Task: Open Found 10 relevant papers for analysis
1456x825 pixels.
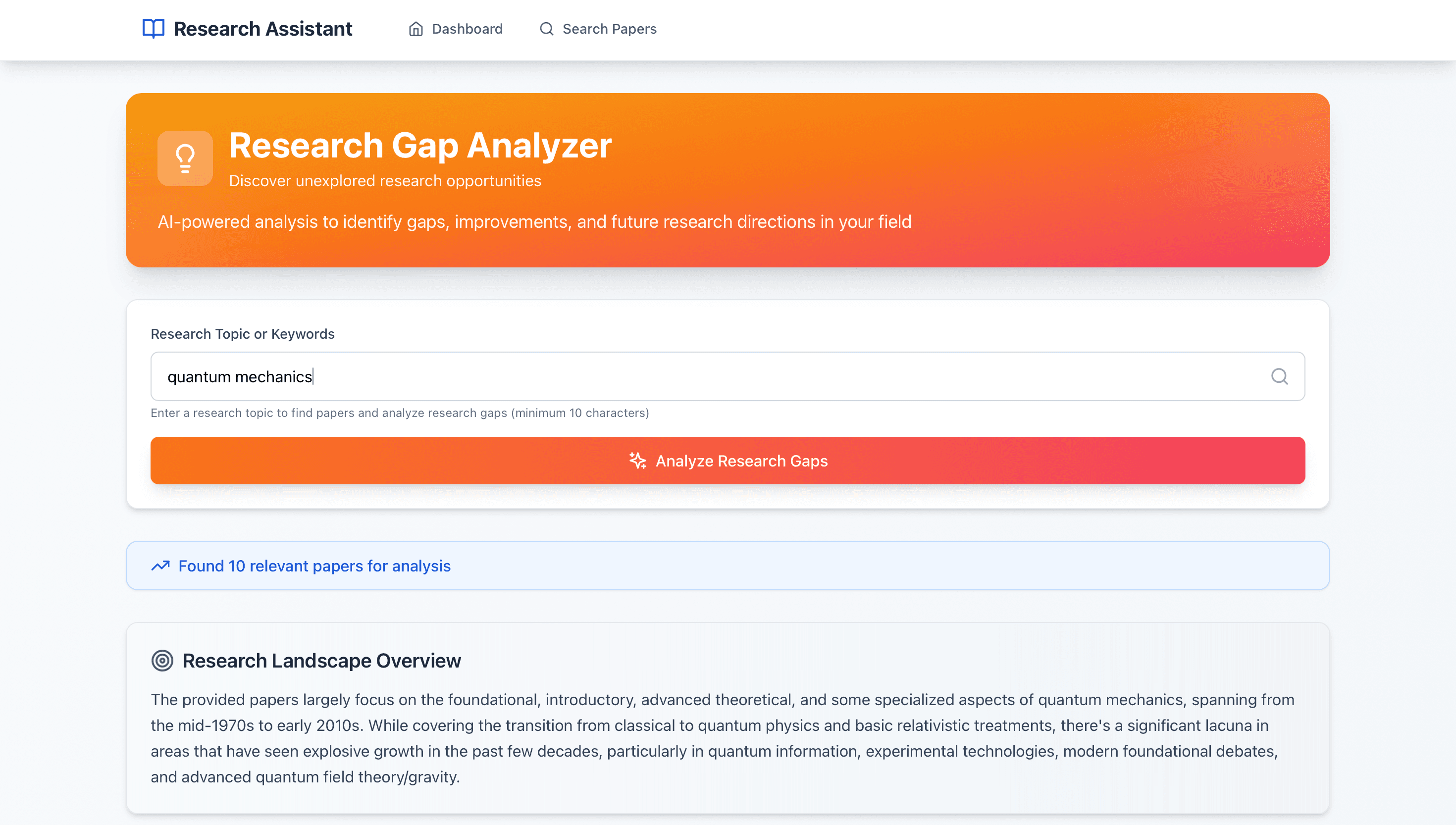Action: tap(314, 565)
